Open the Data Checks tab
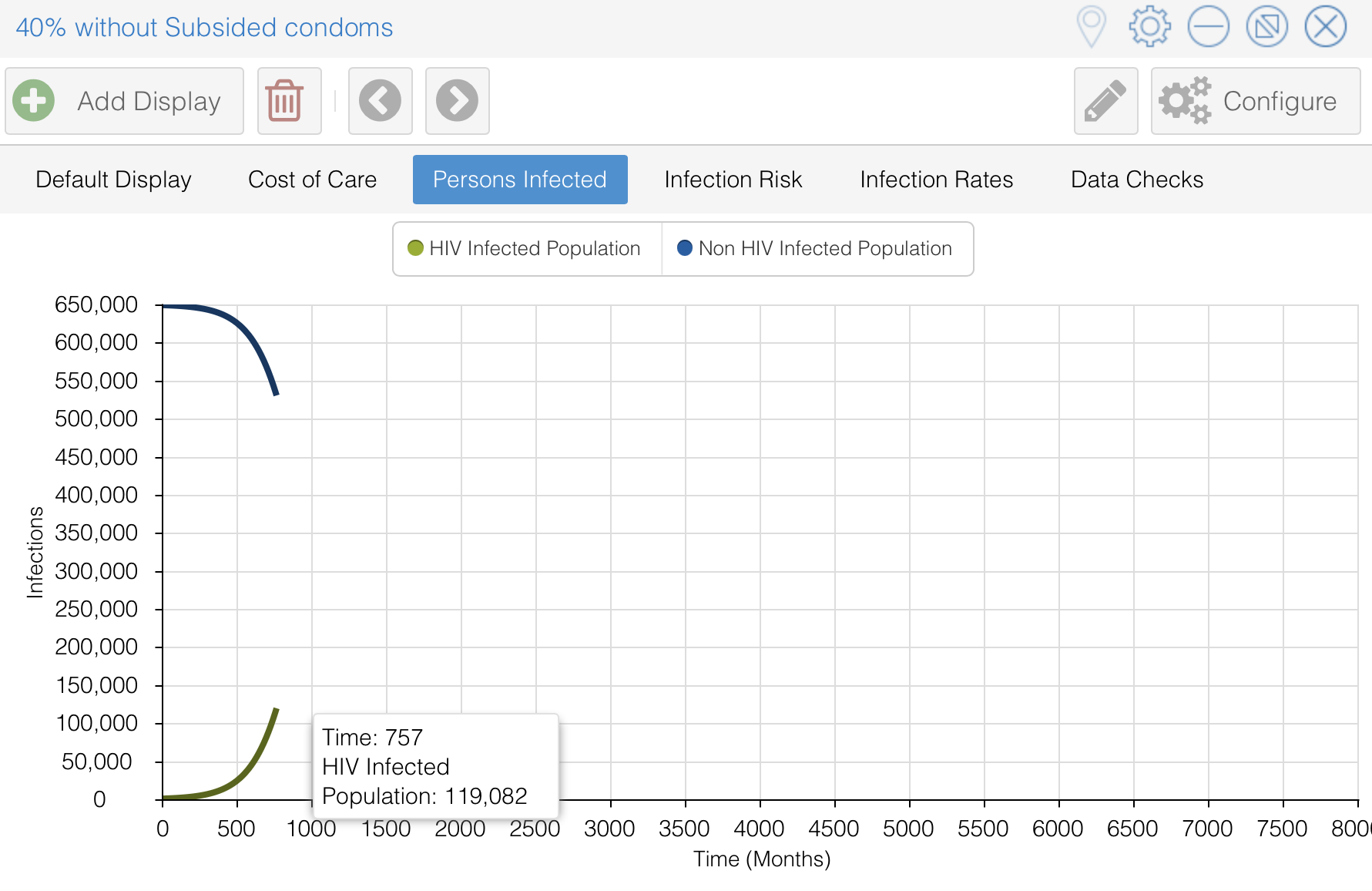The width and height of the screenshot is (1372, 891). (1136, 180)
